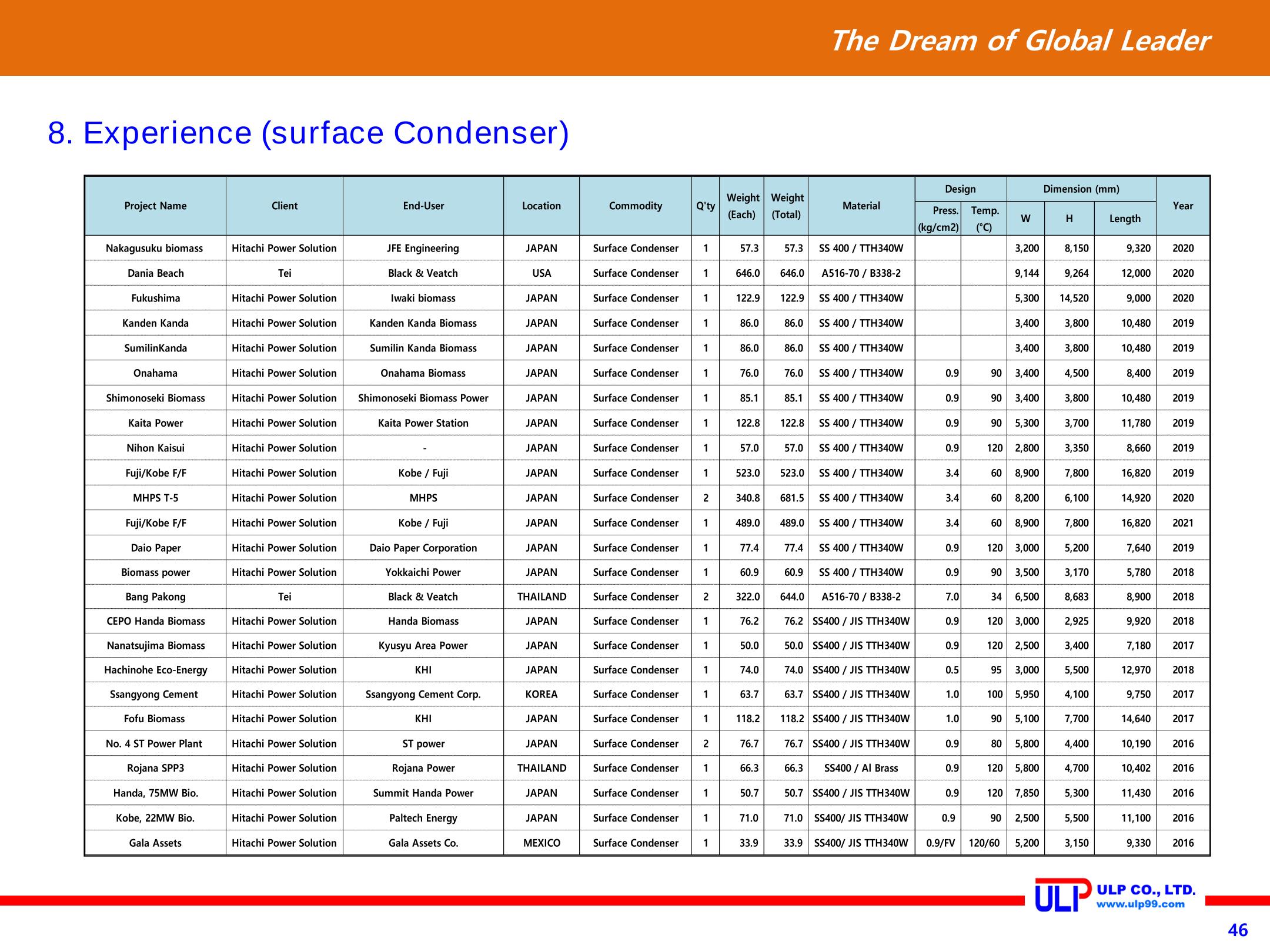Click the Bang Pakong project name
Viewport: 1270px width, 952px height.
pos(155,597)
